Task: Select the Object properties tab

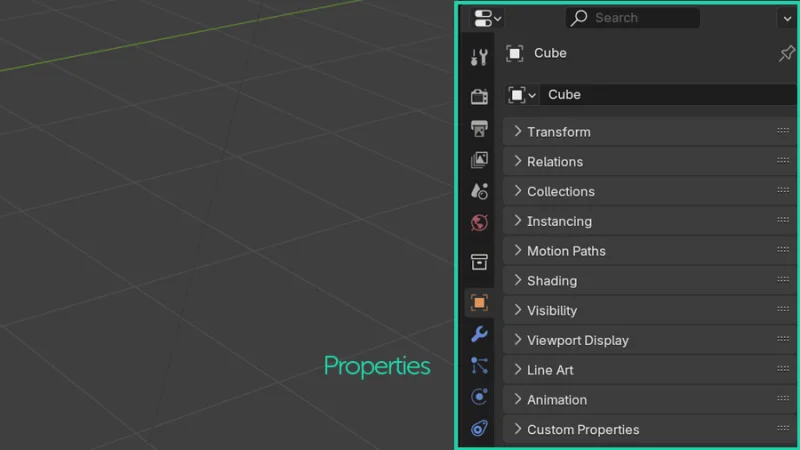Action: [x=479, y=303]
